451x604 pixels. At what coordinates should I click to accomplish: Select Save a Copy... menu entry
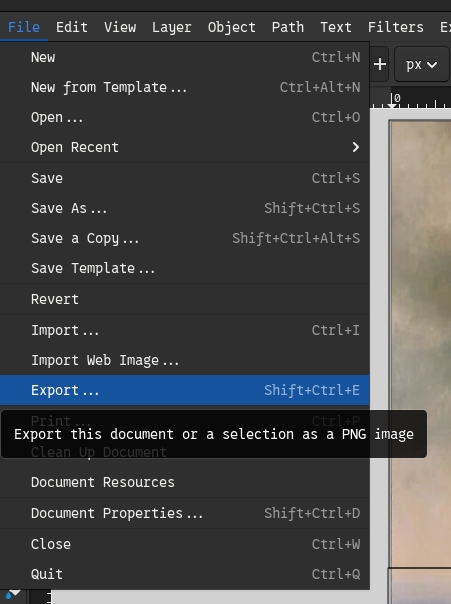tap(184, 238)
